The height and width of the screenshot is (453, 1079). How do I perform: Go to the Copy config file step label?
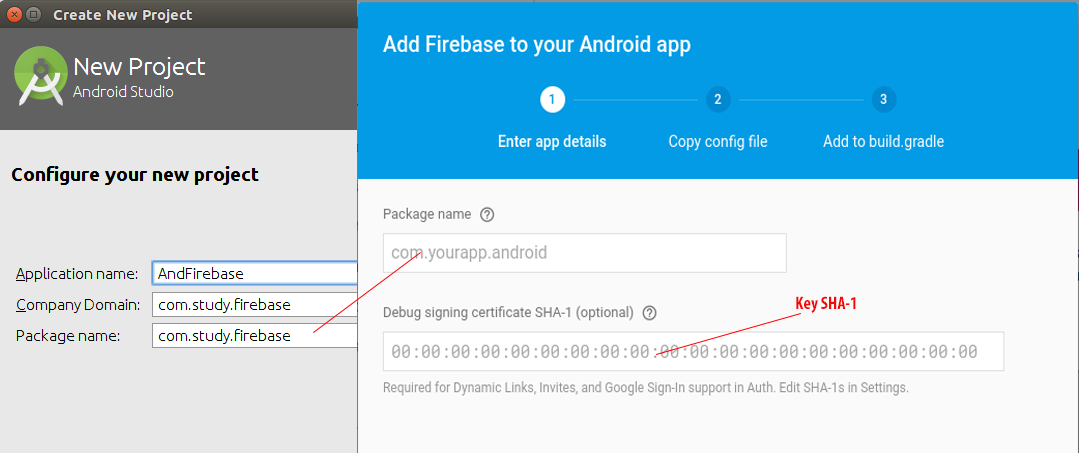718,142
